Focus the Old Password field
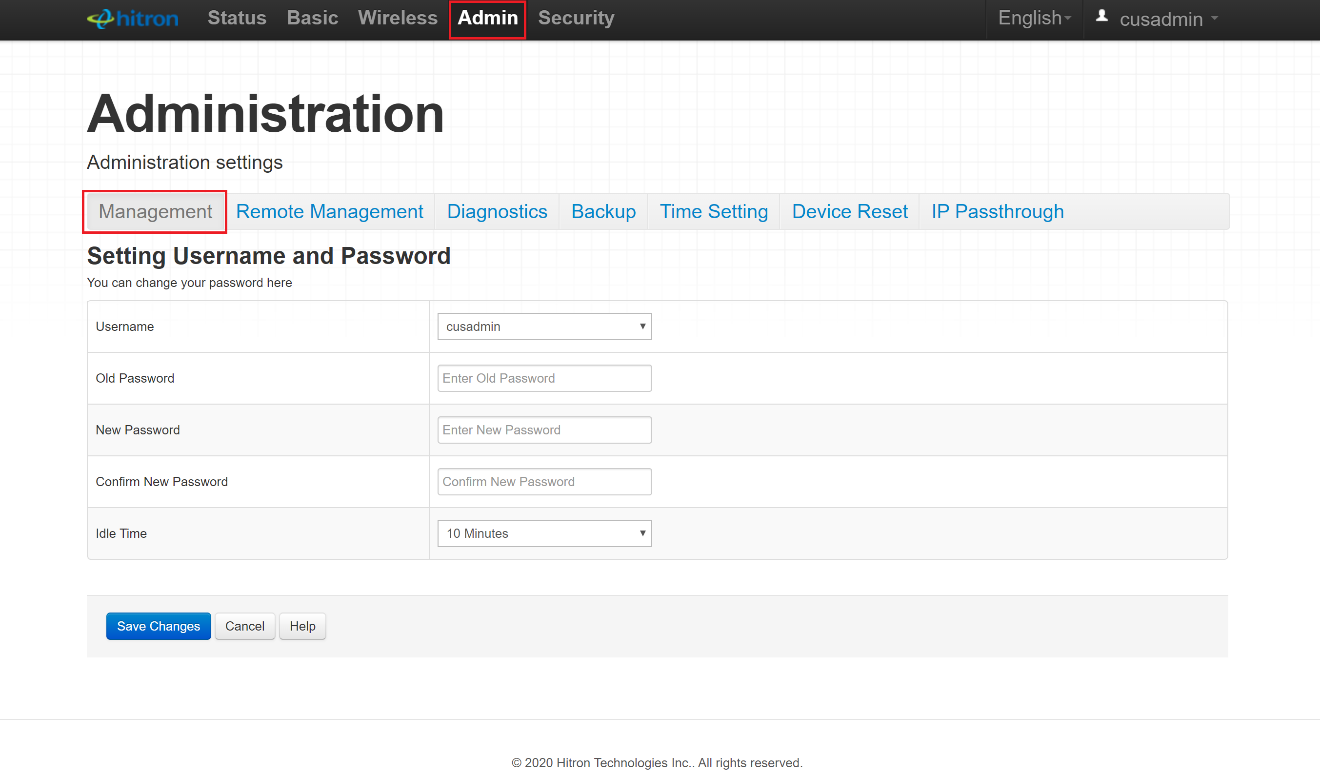1320x777 pixels. (545, 378)
